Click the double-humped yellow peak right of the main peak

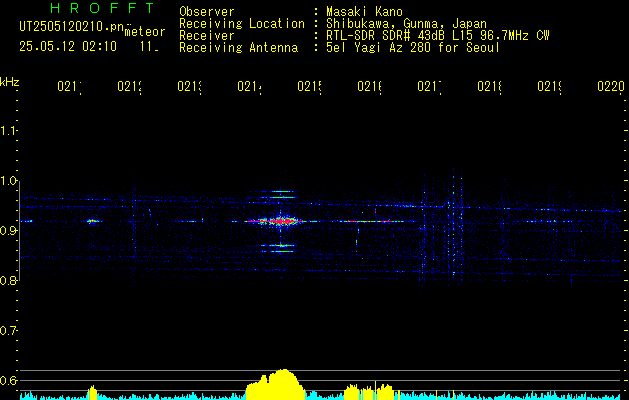[369, 391]
